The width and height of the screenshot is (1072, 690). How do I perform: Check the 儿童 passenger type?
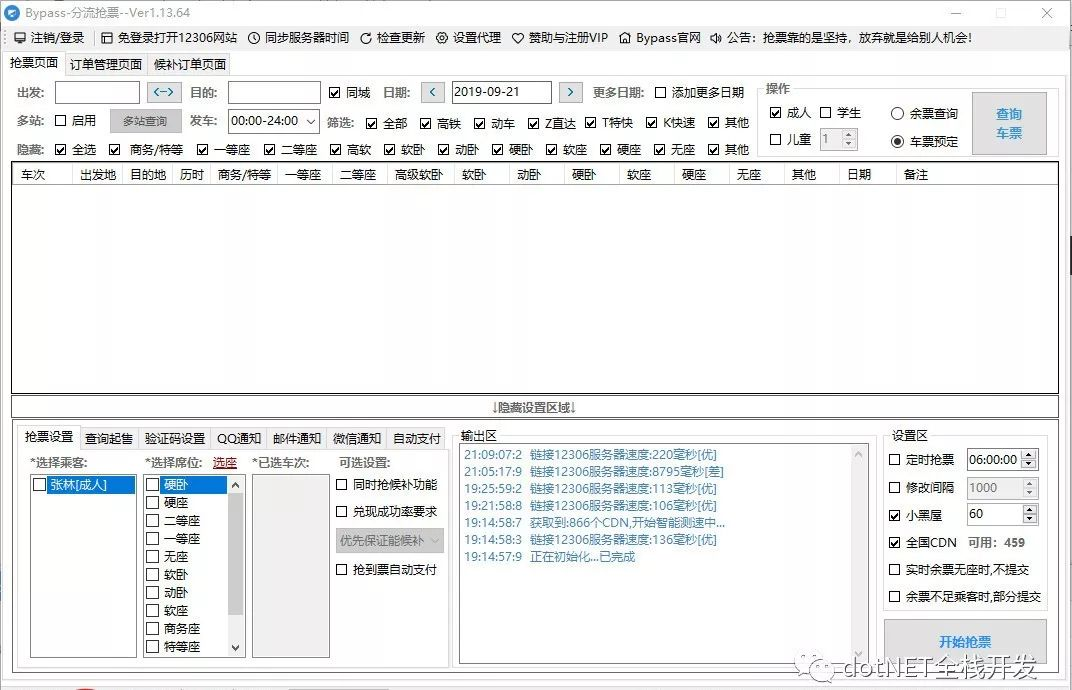point(775,140)
